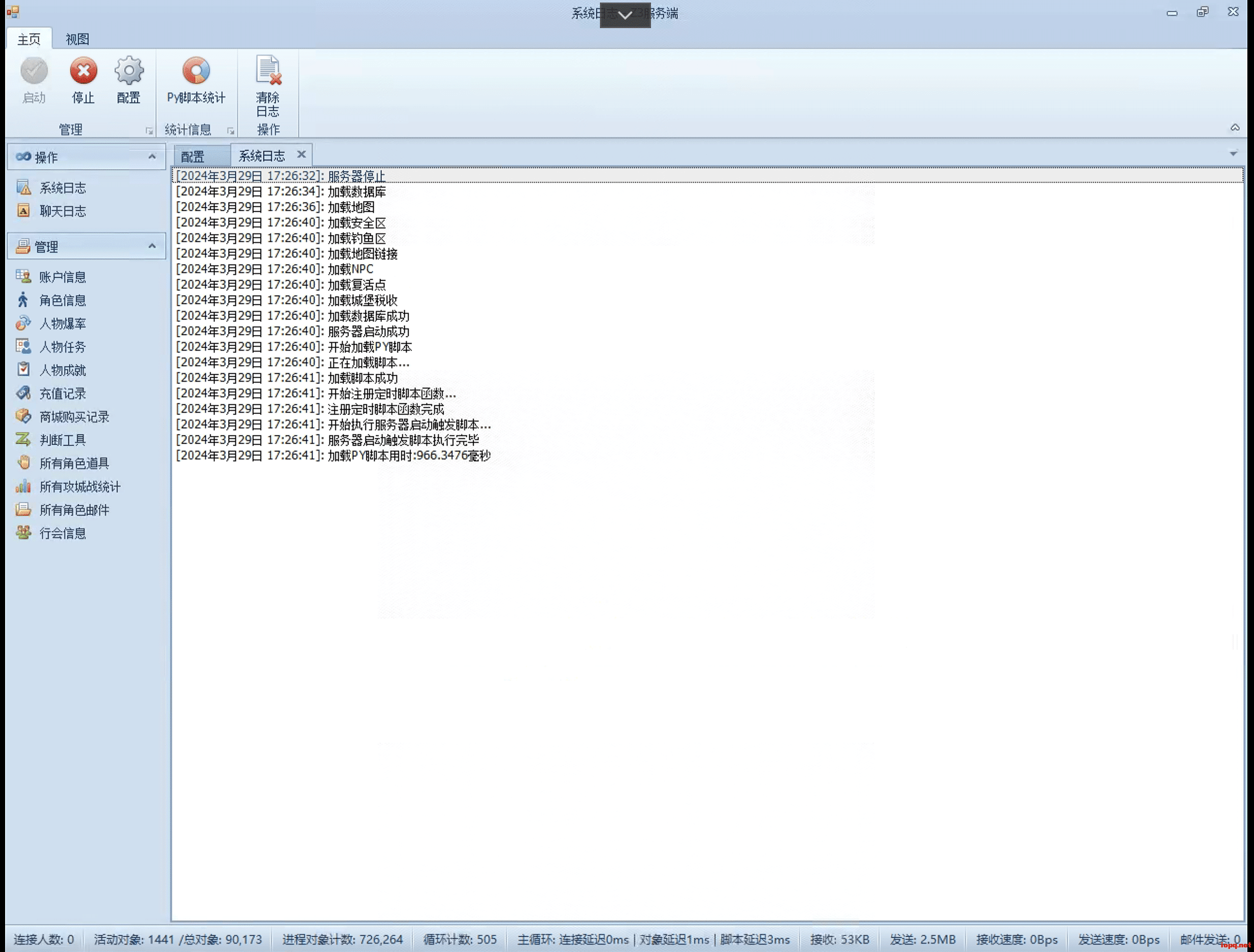The image size is (1254, 952).
Task: Open the 管理 group dialog launcher
Action: coord(149,131)
